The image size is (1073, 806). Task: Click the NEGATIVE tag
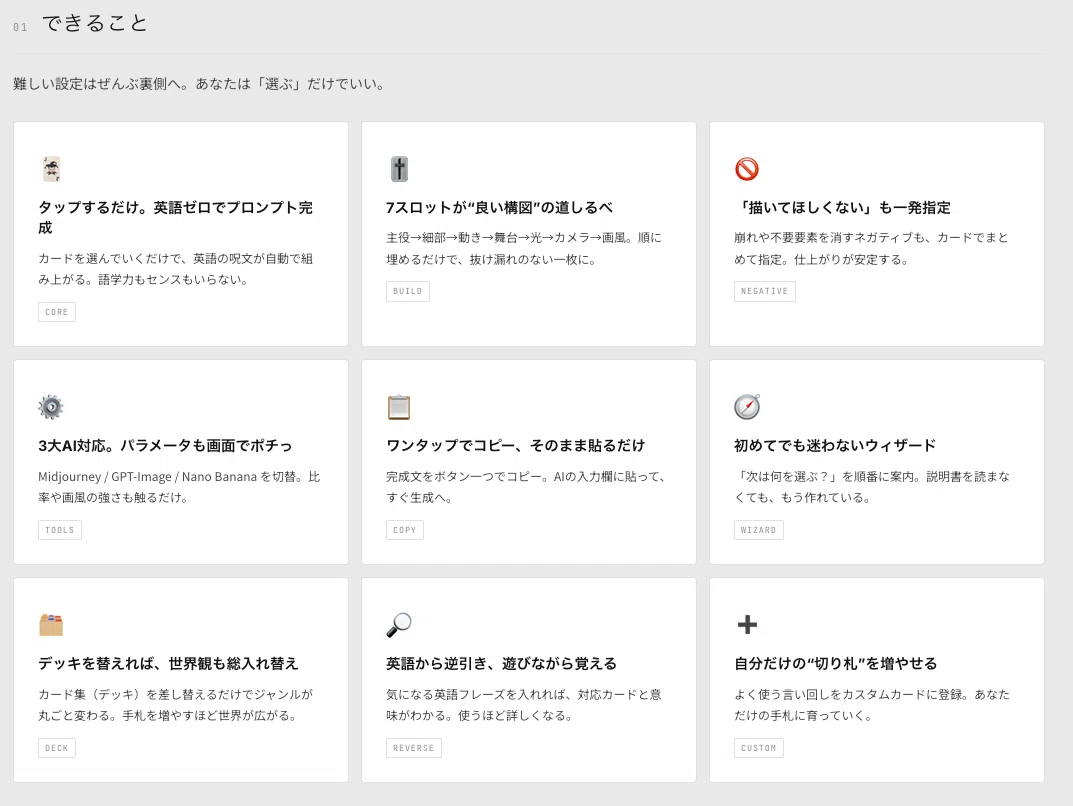click(x=764, y=291)
